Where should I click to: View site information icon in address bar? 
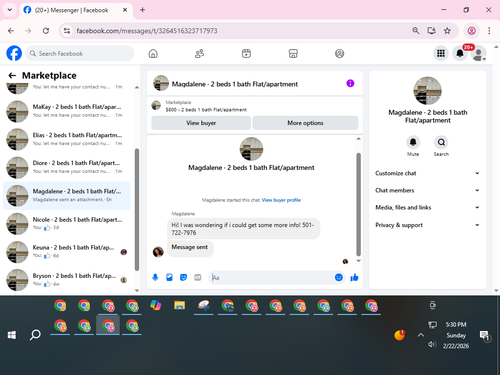tap(67, 31)
